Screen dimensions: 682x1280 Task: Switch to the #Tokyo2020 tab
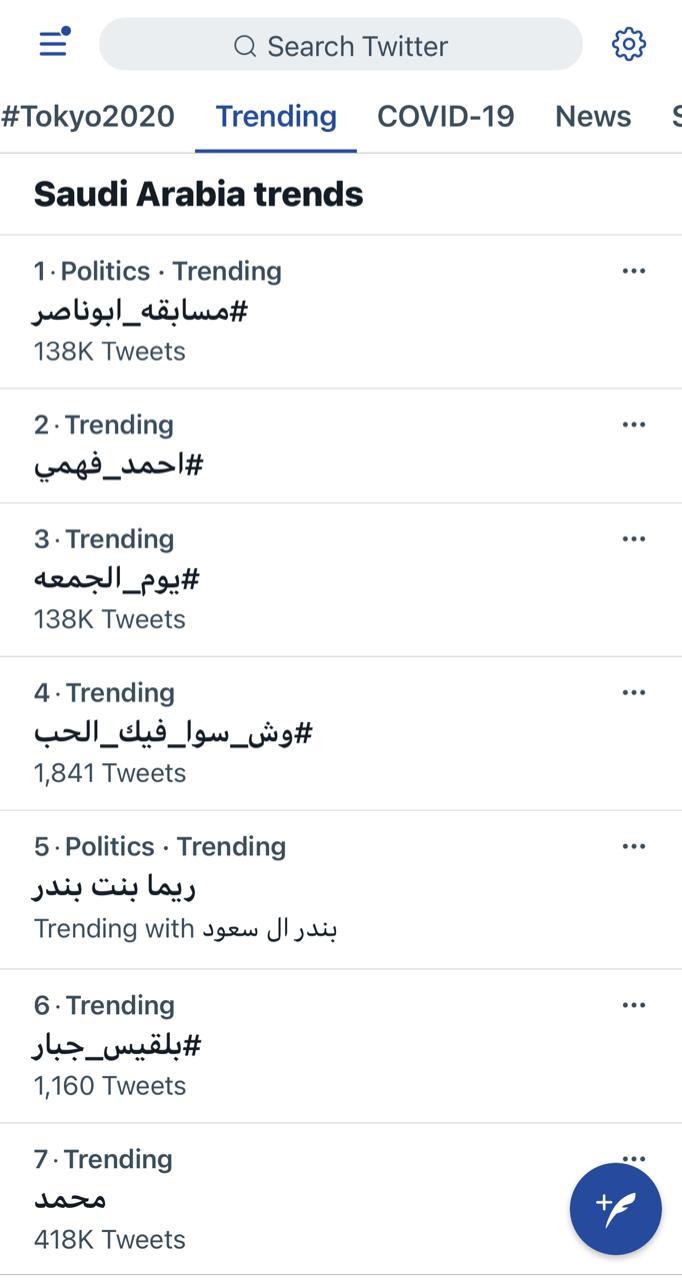pos(88,116)
